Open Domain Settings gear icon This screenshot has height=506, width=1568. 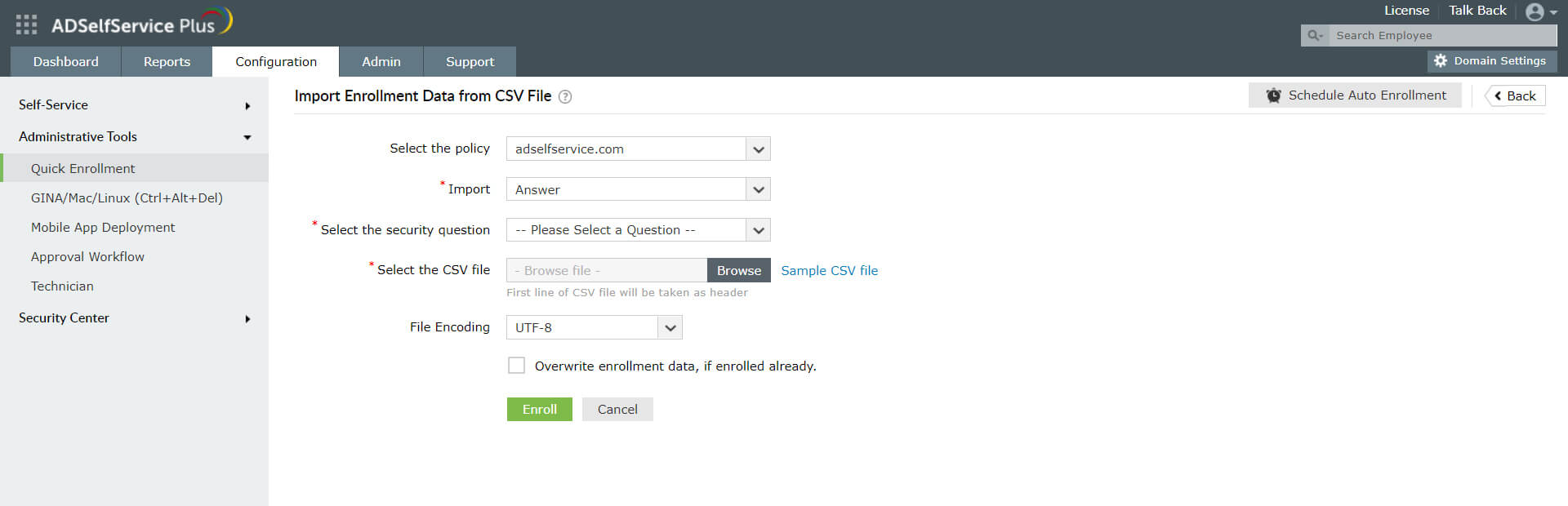click(1441, 61)
